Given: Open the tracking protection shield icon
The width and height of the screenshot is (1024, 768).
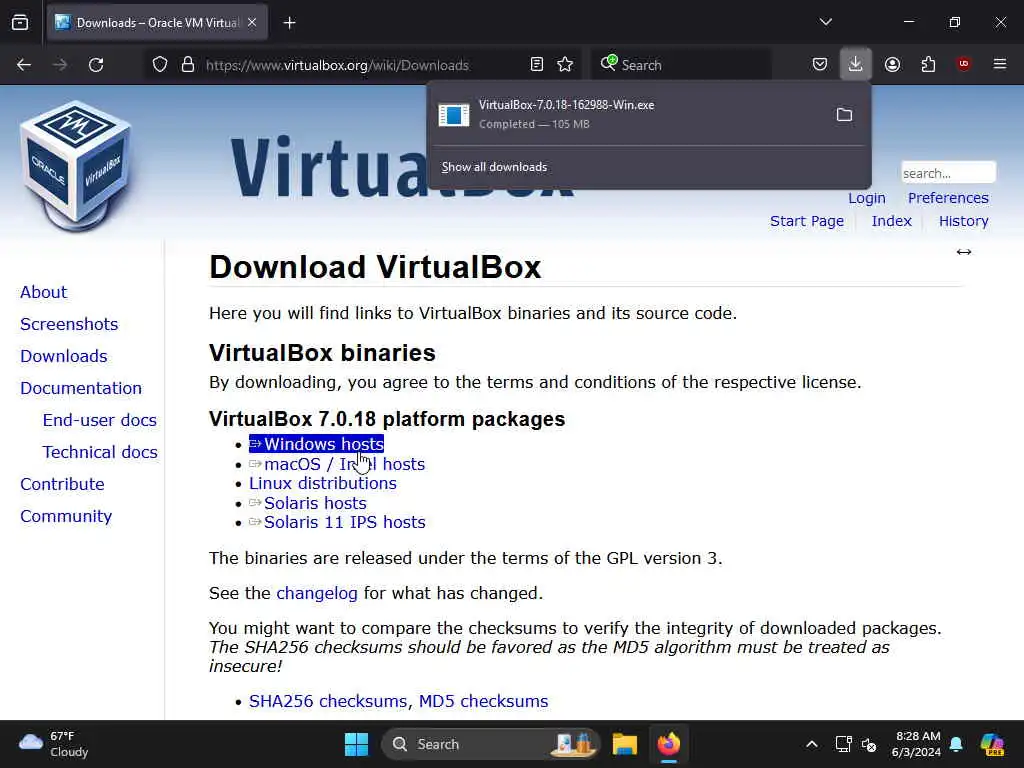Looking at the screenshot, I should (x=160, y=65).
